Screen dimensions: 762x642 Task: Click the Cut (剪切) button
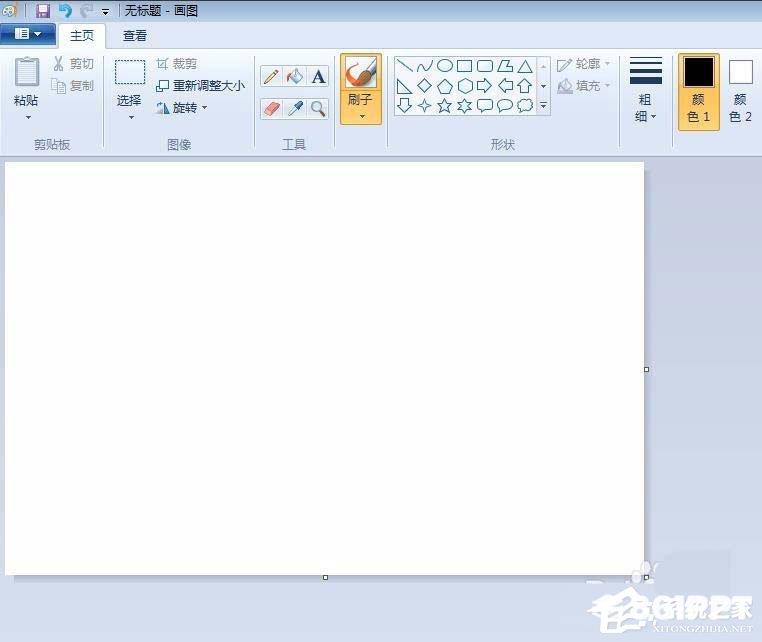(73, 64)
